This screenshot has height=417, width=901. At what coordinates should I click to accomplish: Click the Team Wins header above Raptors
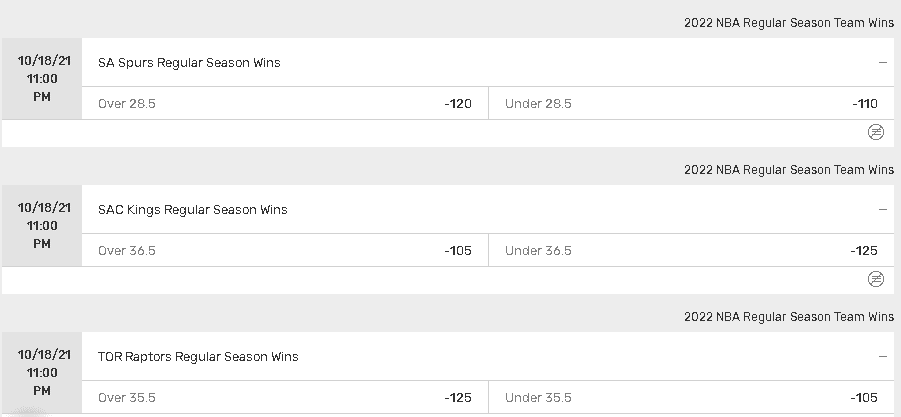[789, 317]
